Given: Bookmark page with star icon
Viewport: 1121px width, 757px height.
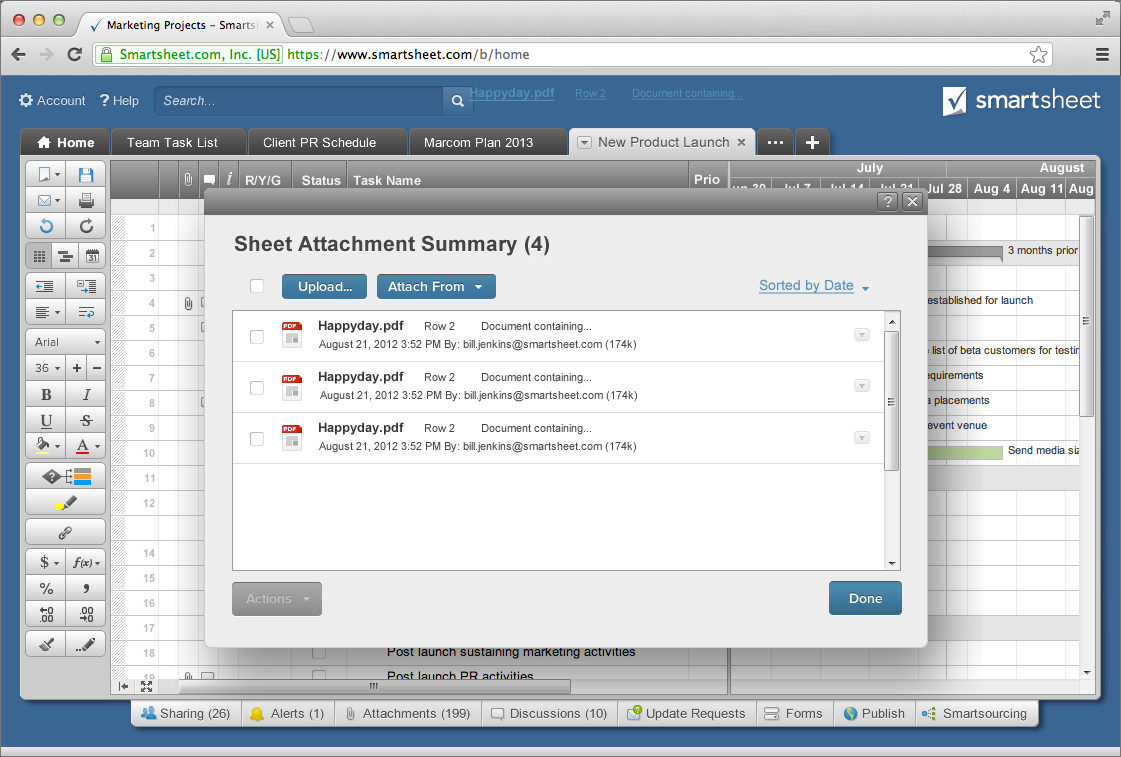Looking at the screenshot, I should coord(1038,54).
